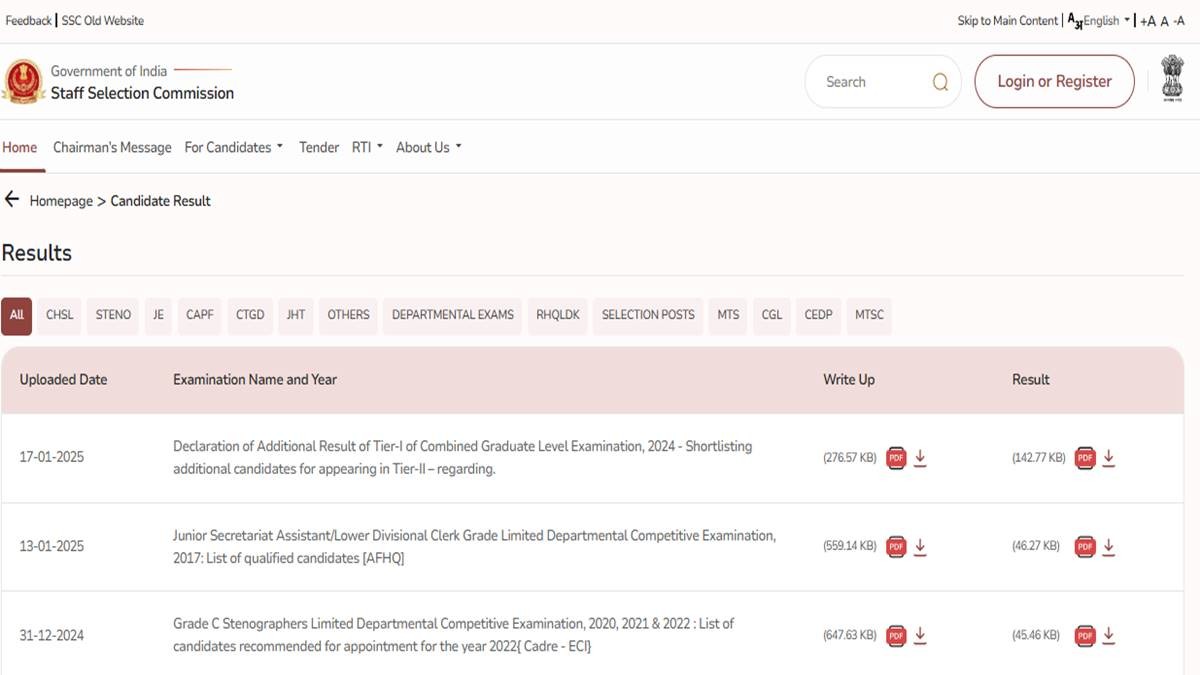
Task: Expand the RTI dropdown menu
Action: [x=367, y=147]
